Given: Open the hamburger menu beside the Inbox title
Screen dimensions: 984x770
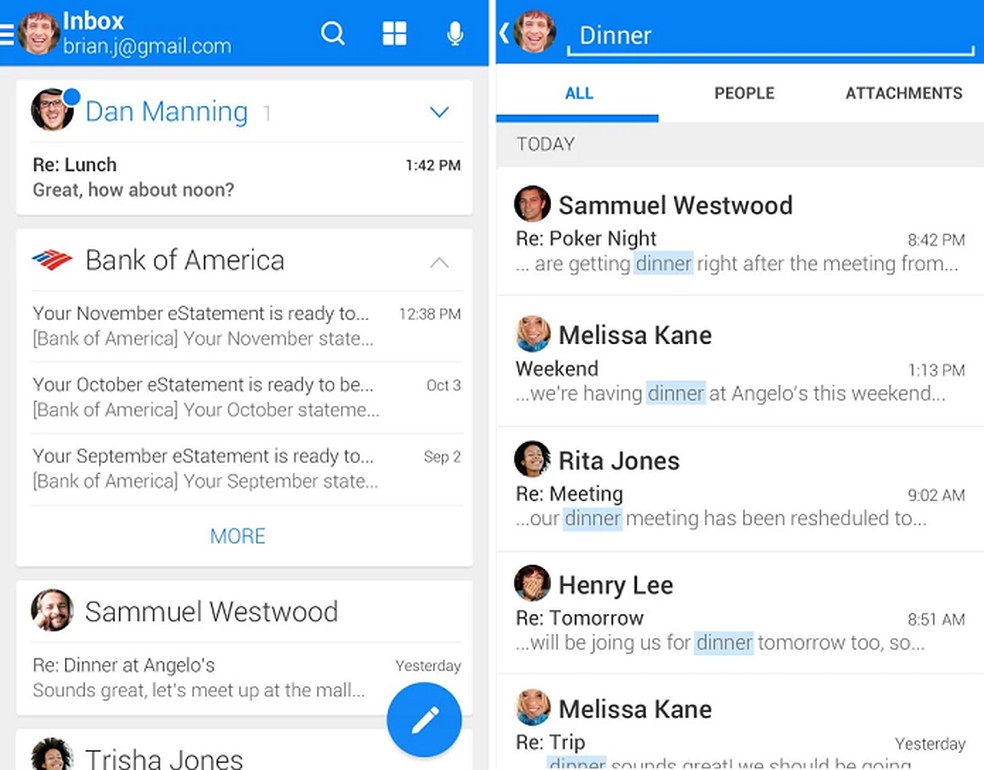Looking at the screenshot, I should pos(8,33).
